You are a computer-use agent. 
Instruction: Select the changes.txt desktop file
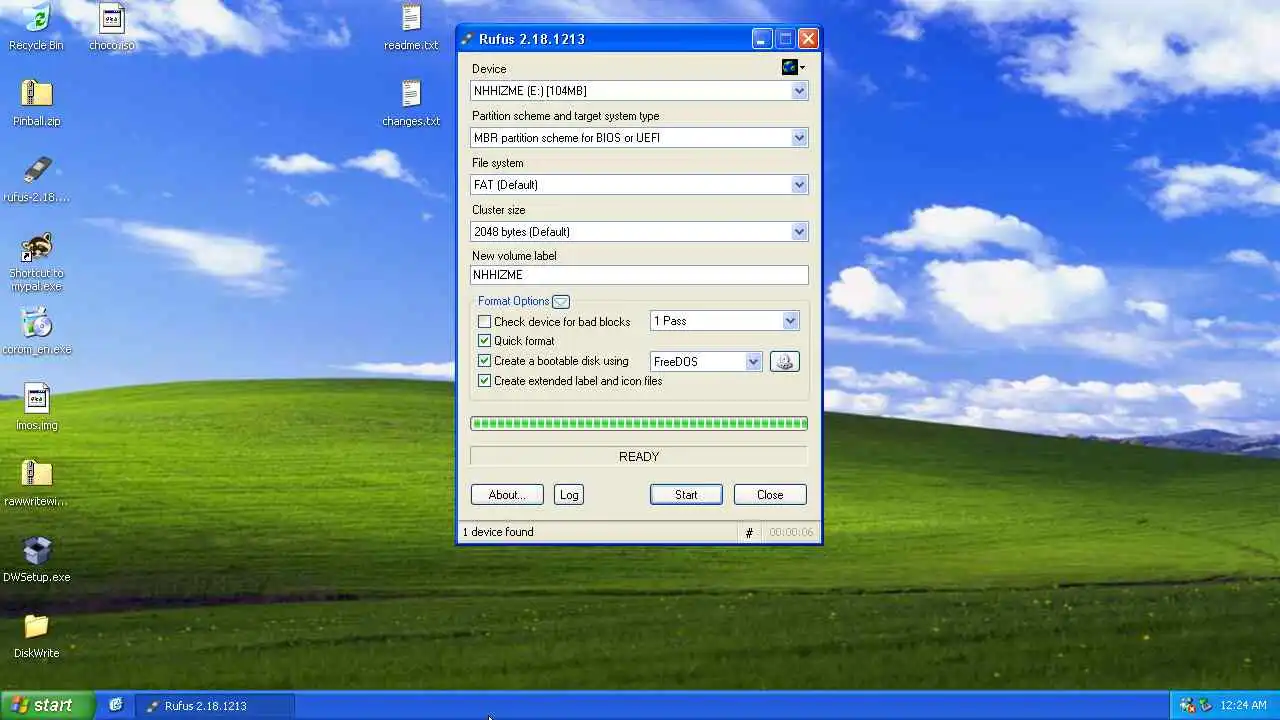pos(411,103)
